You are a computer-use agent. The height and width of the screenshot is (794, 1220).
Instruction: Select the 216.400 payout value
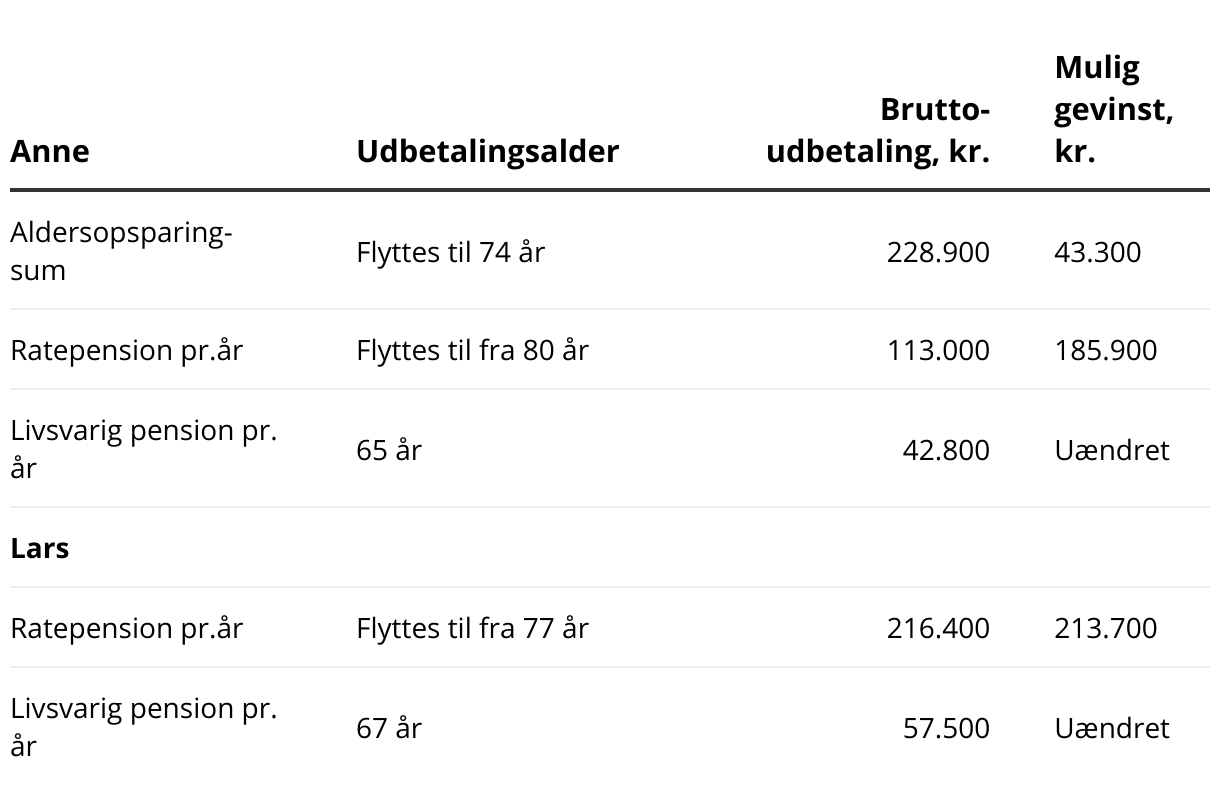click(938, 628)
